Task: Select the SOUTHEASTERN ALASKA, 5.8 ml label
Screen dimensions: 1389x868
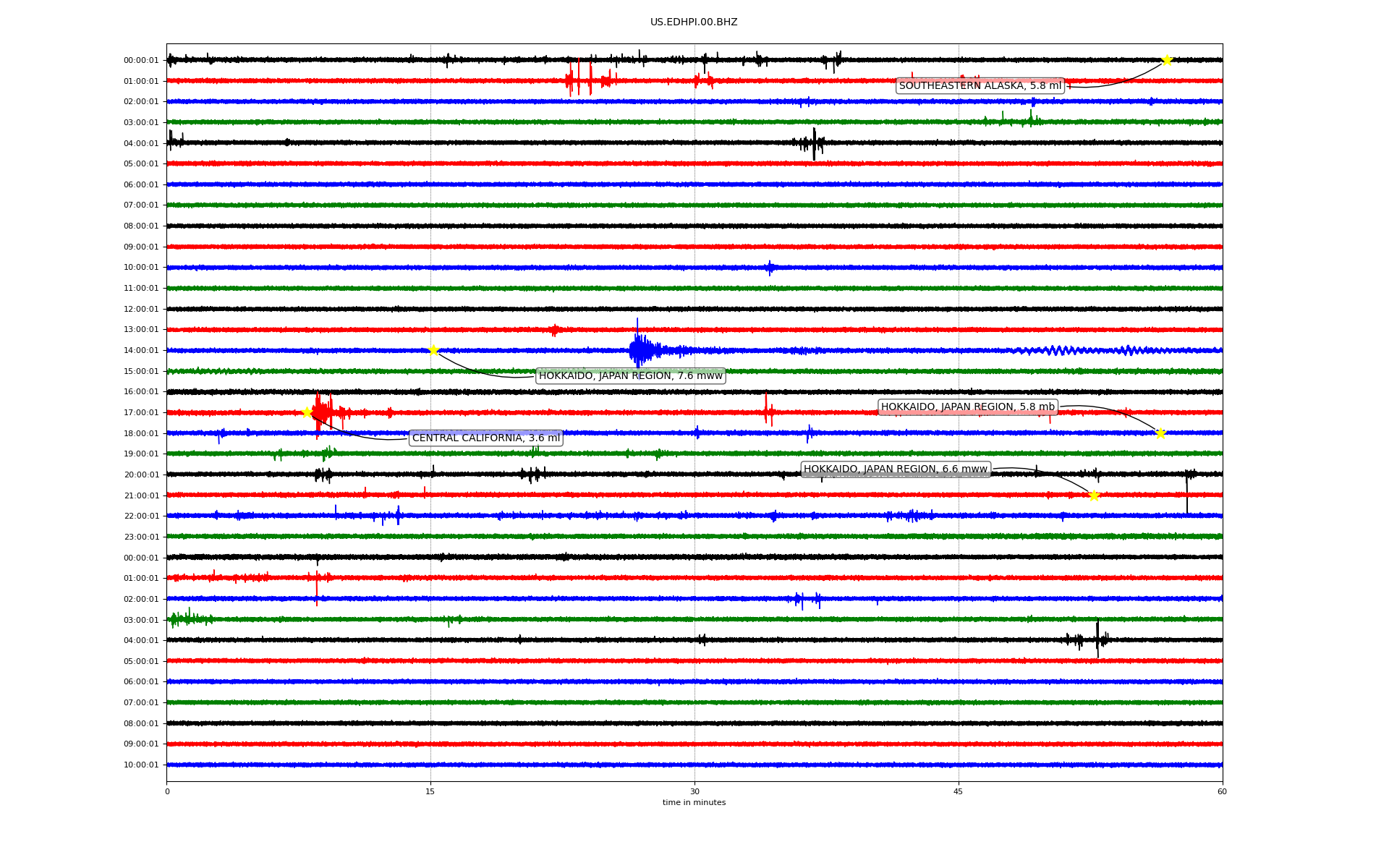Action: point(980,86)
